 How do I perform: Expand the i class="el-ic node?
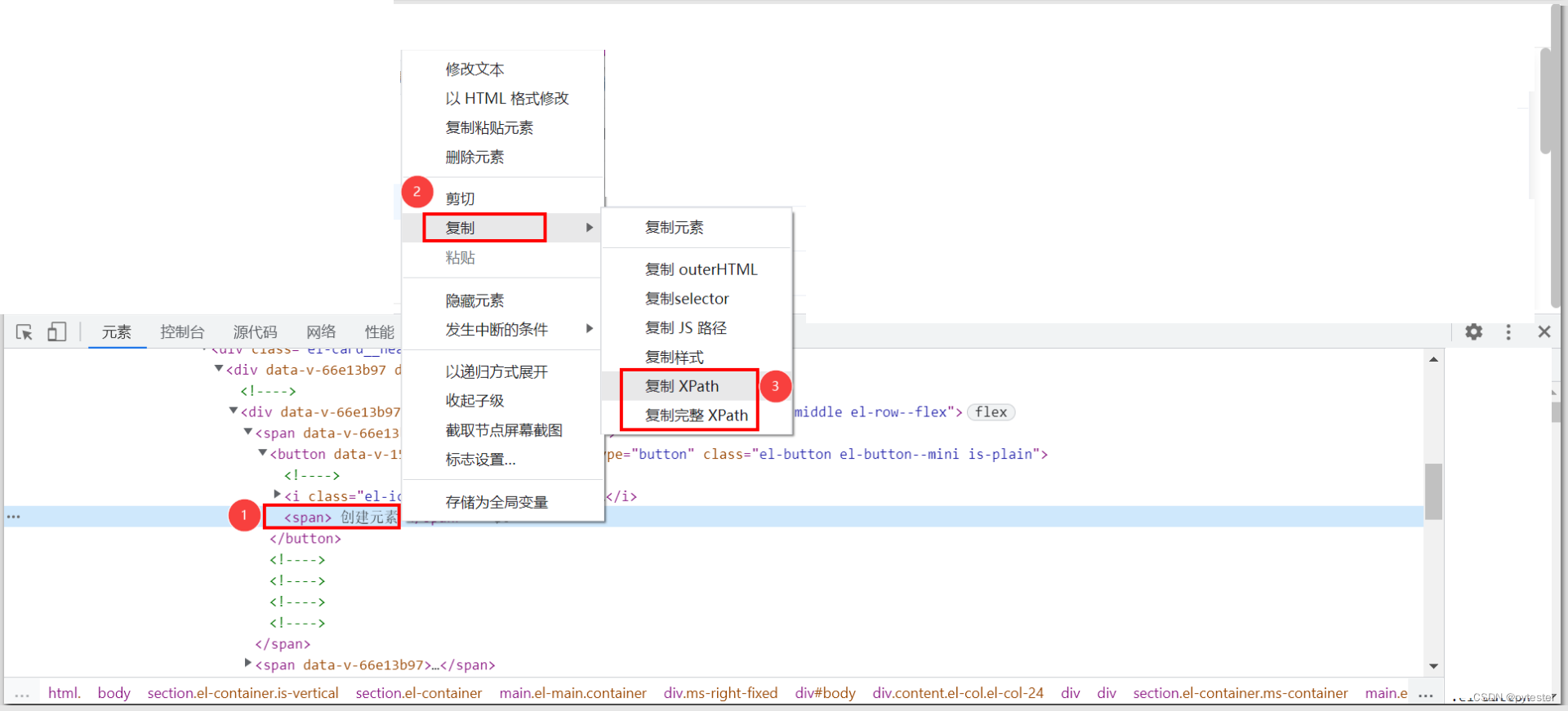pyautogui.click(x=278, y=495)
